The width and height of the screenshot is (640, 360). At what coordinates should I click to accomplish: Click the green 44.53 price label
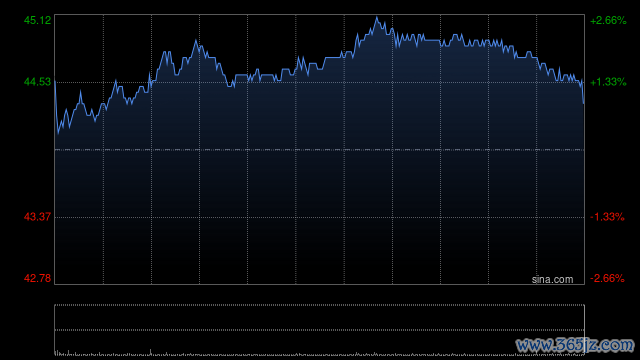(38, 82)
